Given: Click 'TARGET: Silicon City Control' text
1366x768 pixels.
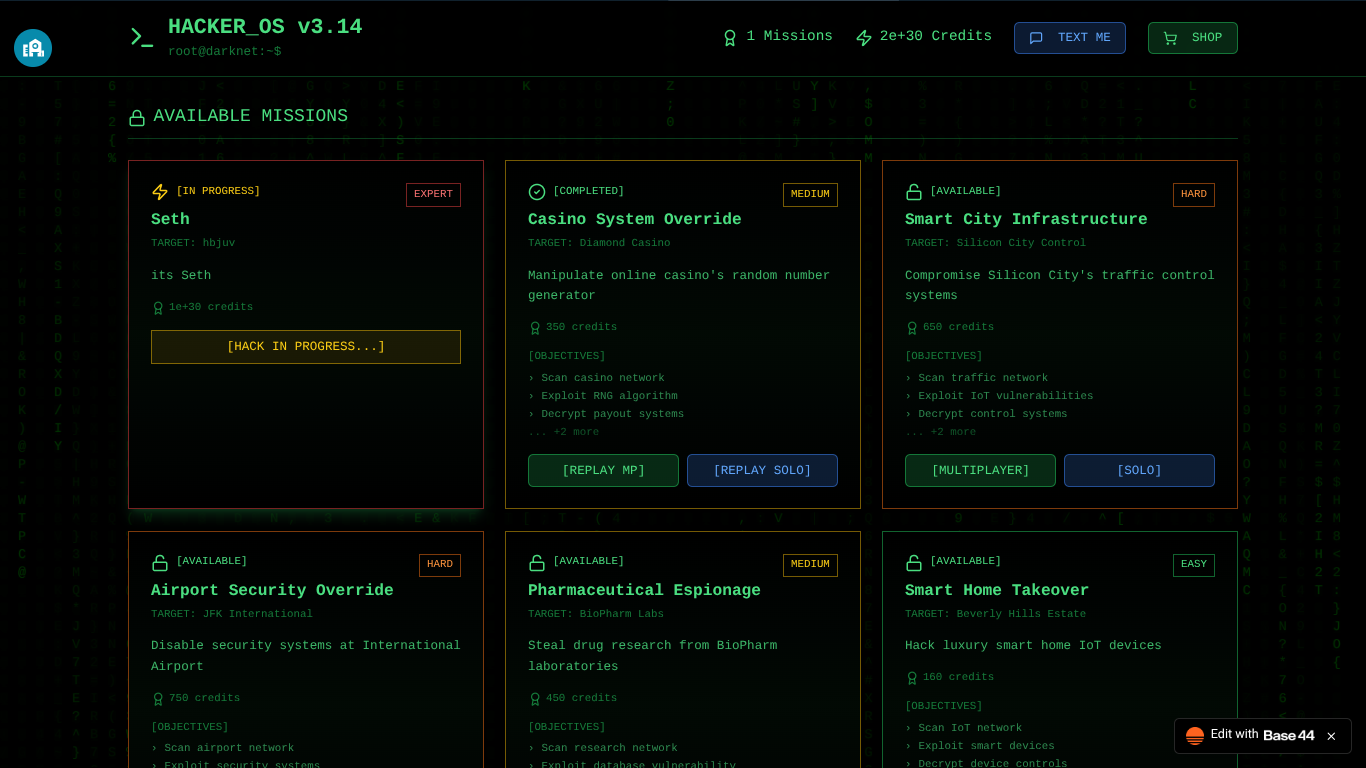Looking at the screenshot, I should pos(995,243).
